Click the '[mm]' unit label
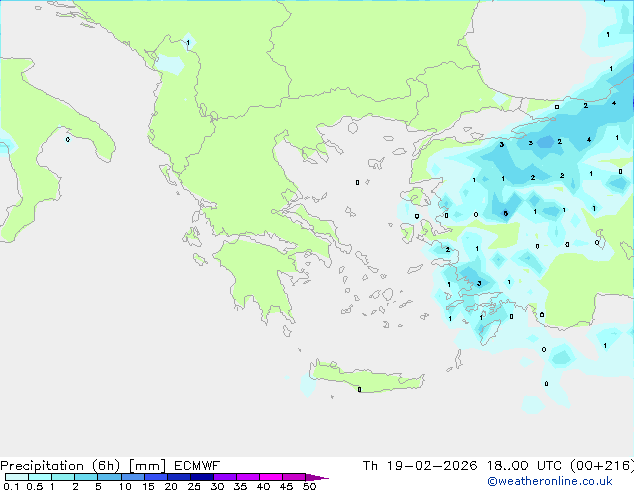The width and height of the screenshot is (634, 490). tap(147, 466)
